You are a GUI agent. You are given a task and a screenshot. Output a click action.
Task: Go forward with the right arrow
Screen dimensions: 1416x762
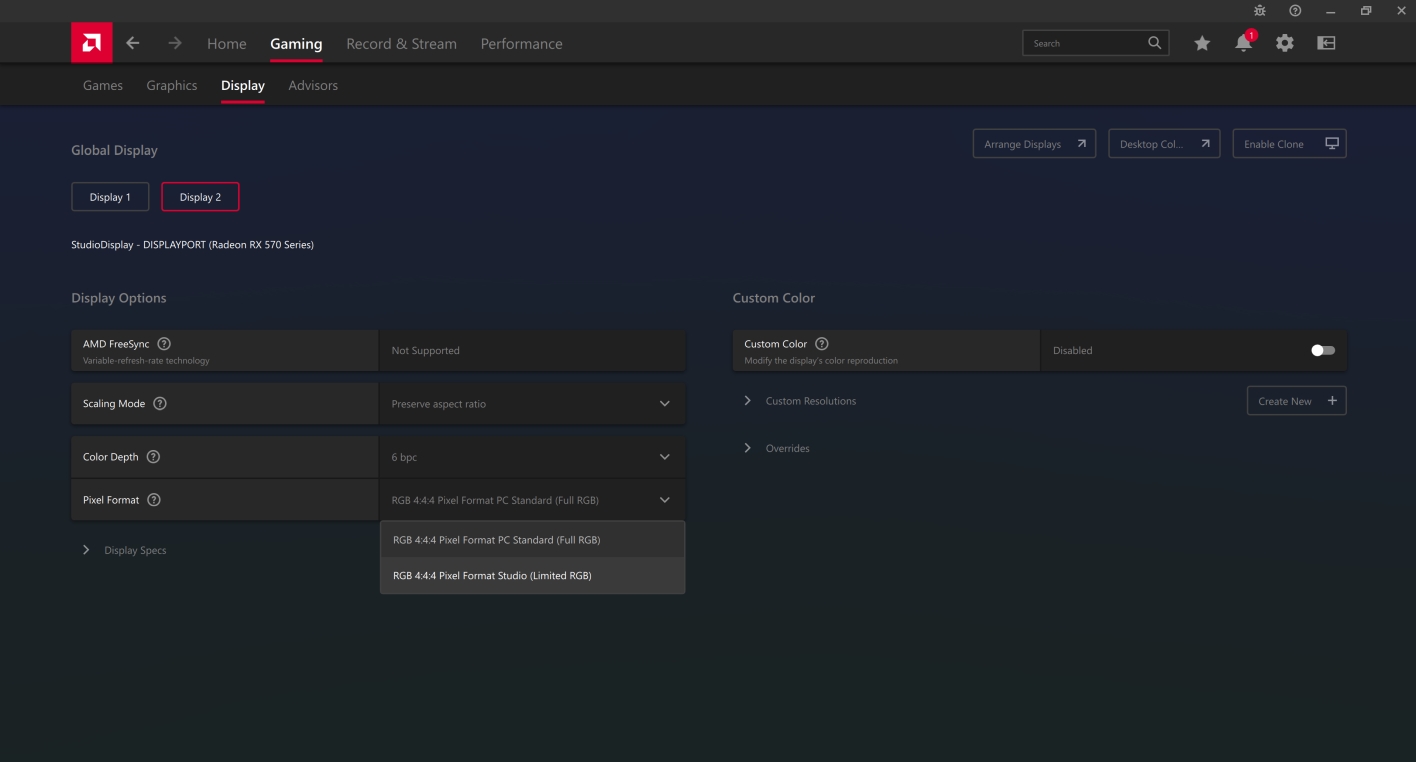point(175,43)
